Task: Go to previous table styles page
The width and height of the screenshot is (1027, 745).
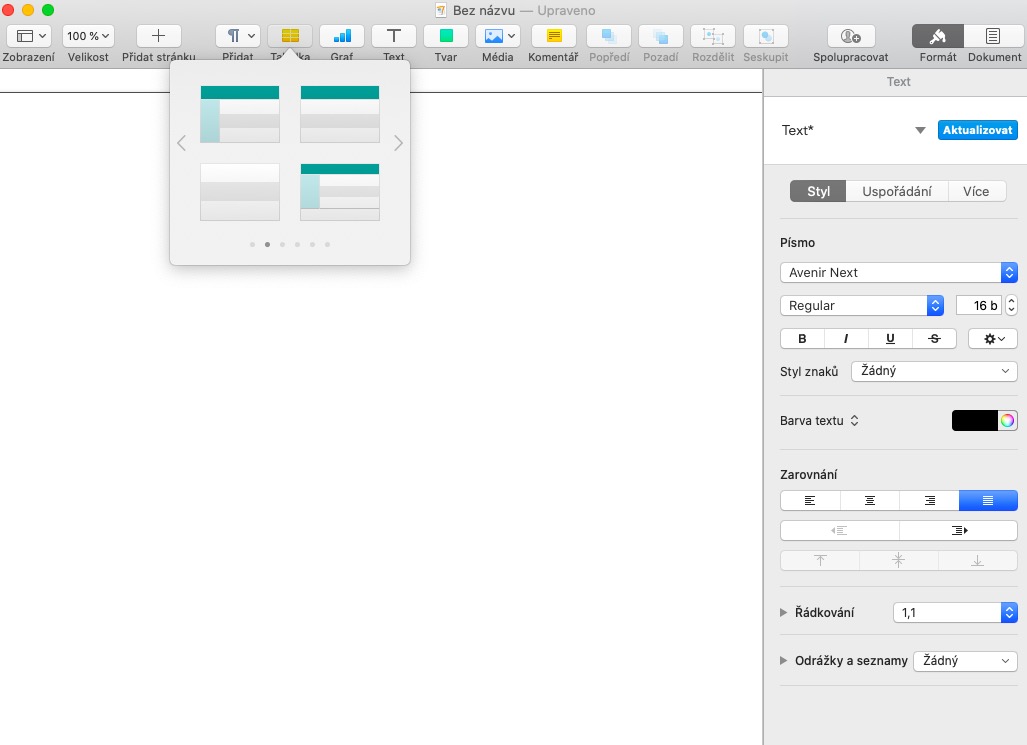Action: tap(181, 143)
